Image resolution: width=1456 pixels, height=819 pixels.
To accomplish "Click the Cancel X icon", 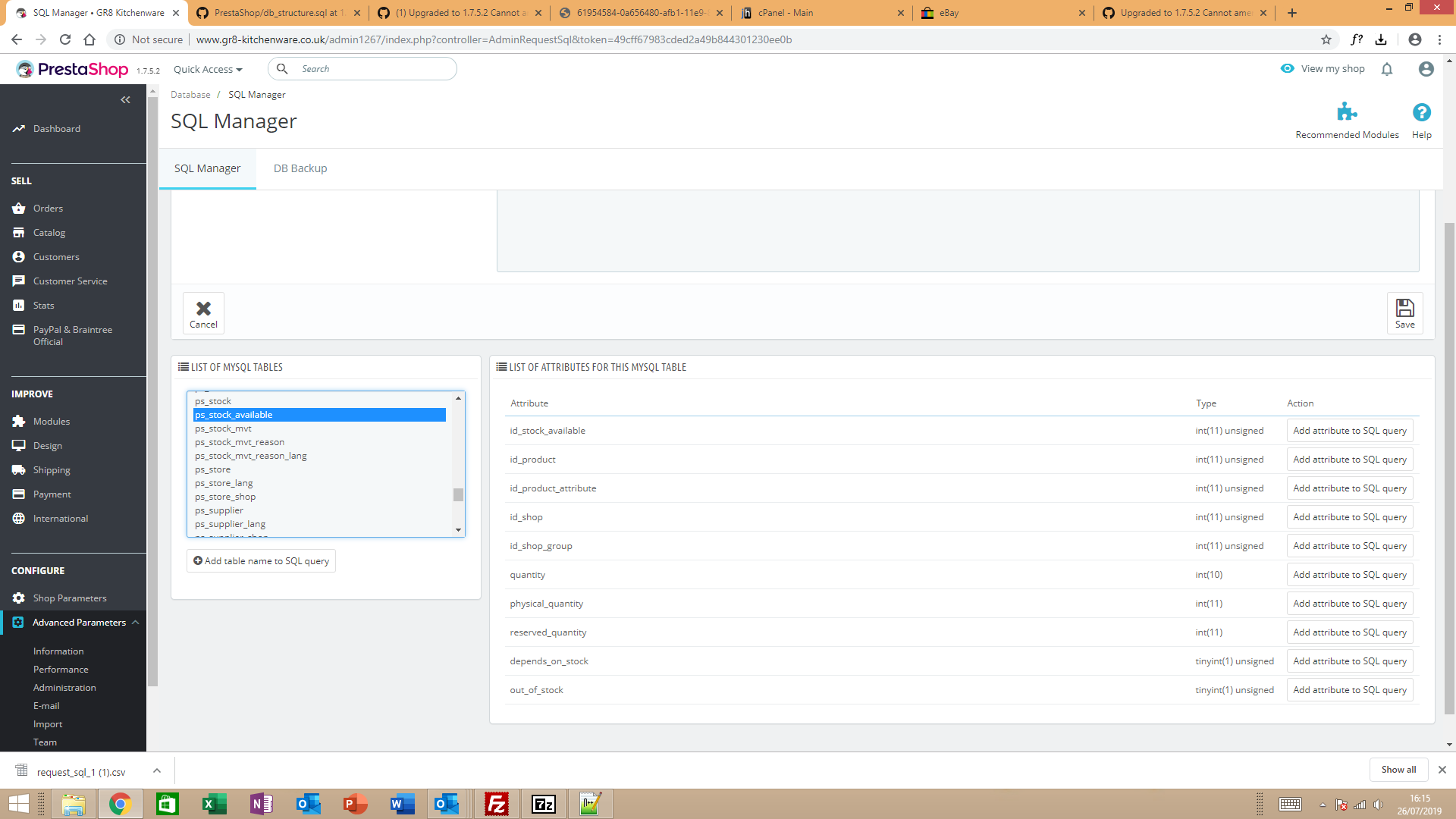I will click(x=203, y=308).
